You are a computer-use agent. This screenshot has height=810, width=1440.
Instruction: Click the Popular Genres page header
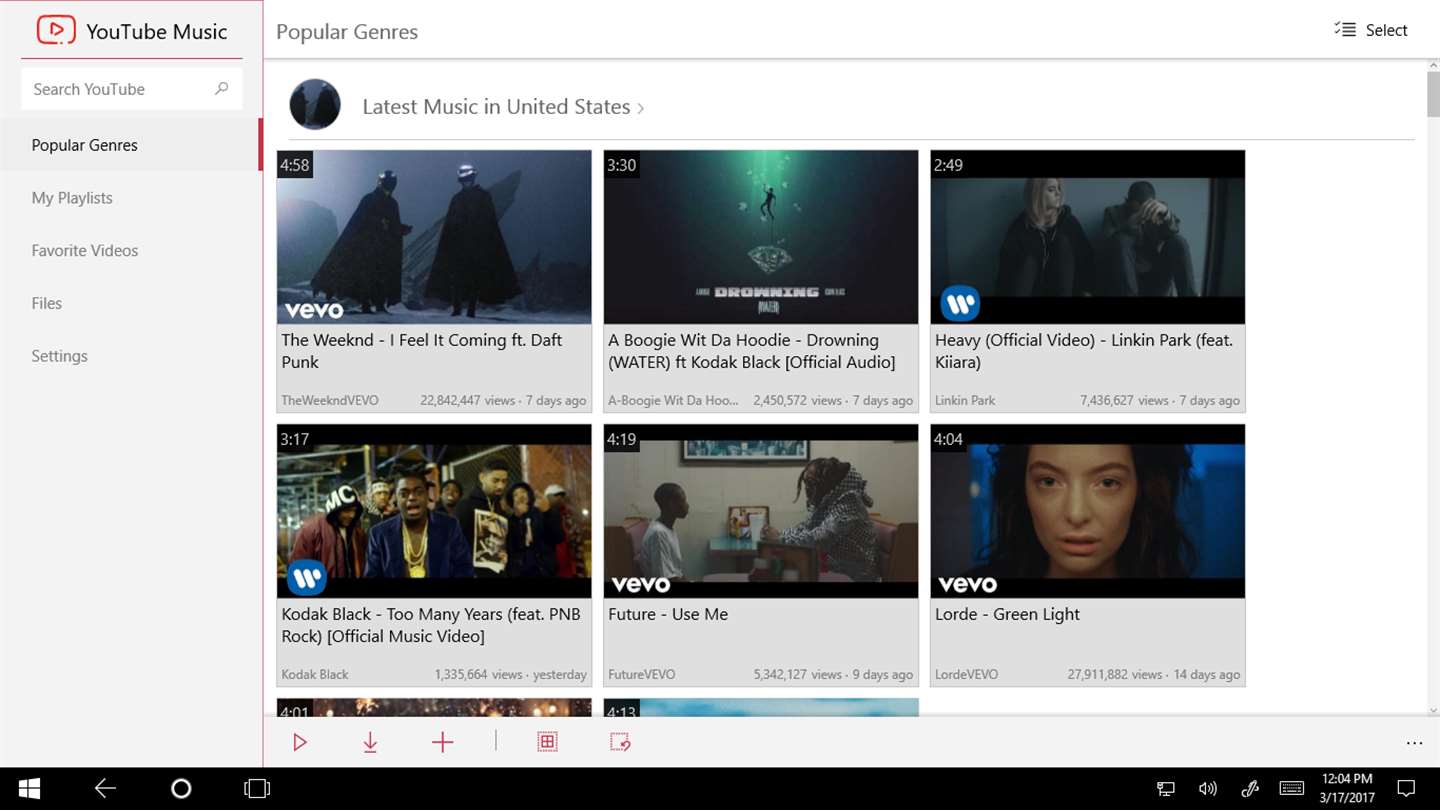[x=347, y=32]
